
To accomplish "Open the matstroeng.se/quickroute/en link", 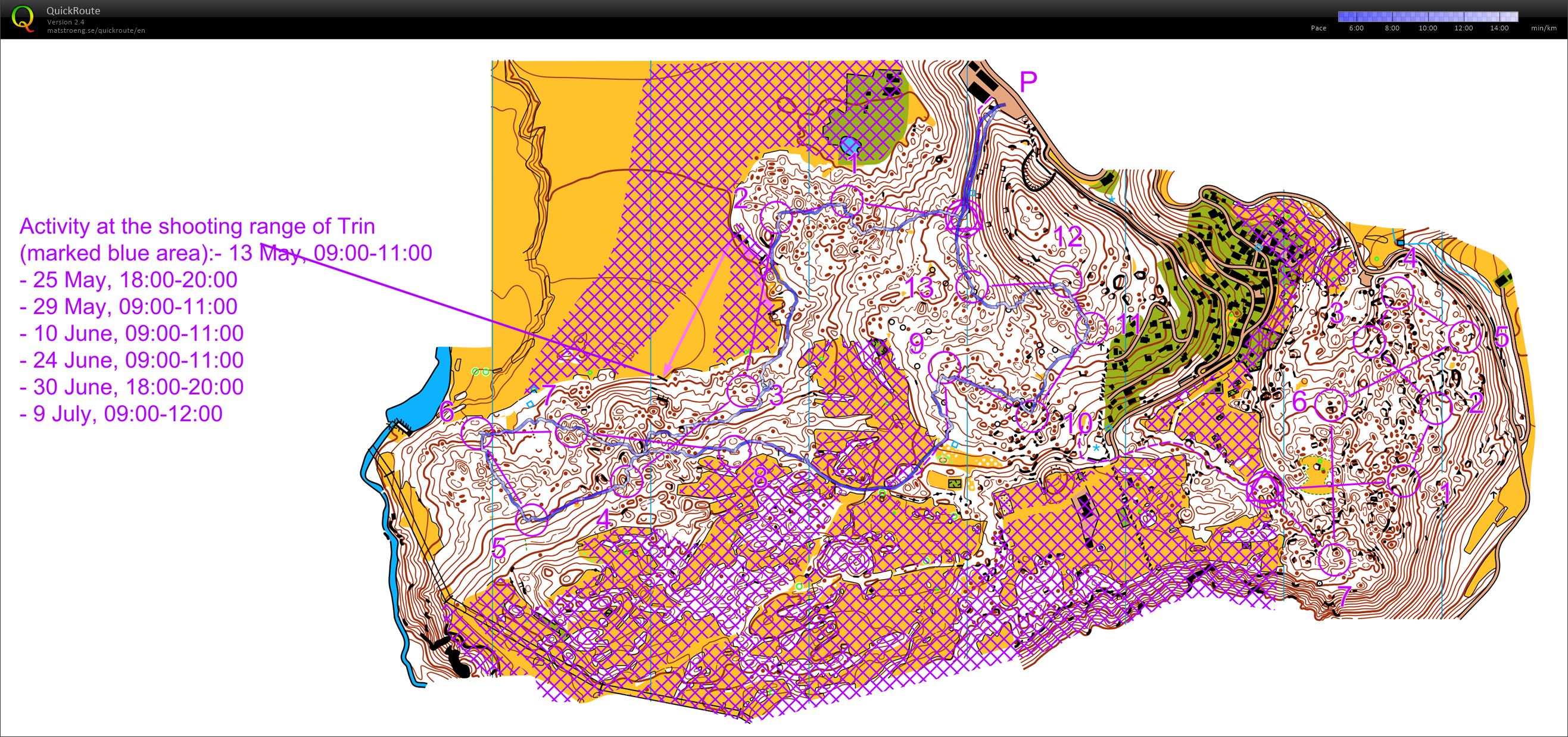I will [95, 30].
